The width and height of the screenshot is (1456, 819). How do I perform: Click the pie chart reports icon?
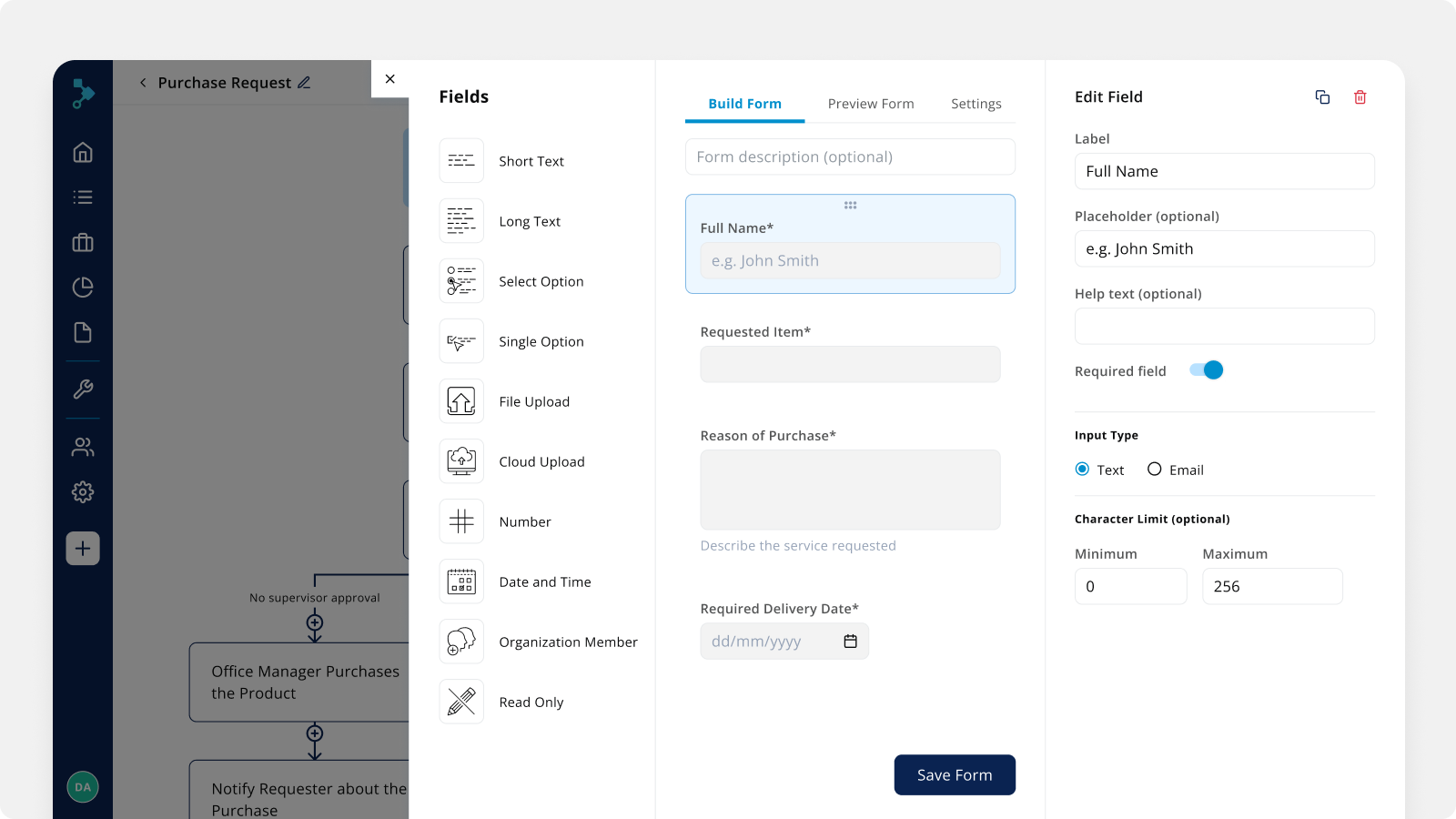[x=83, y=288]
